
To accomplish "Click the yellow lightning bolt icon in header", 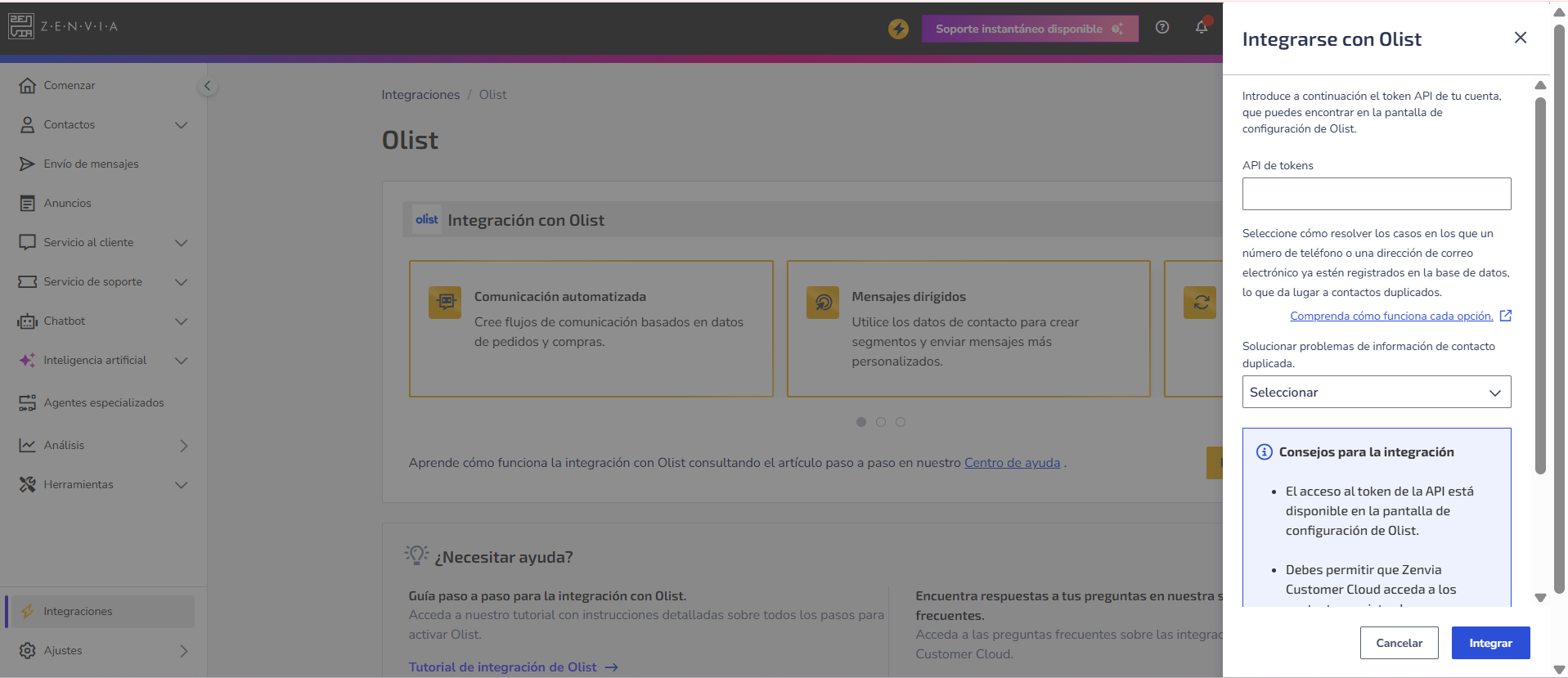I will (x=898, y=29).
